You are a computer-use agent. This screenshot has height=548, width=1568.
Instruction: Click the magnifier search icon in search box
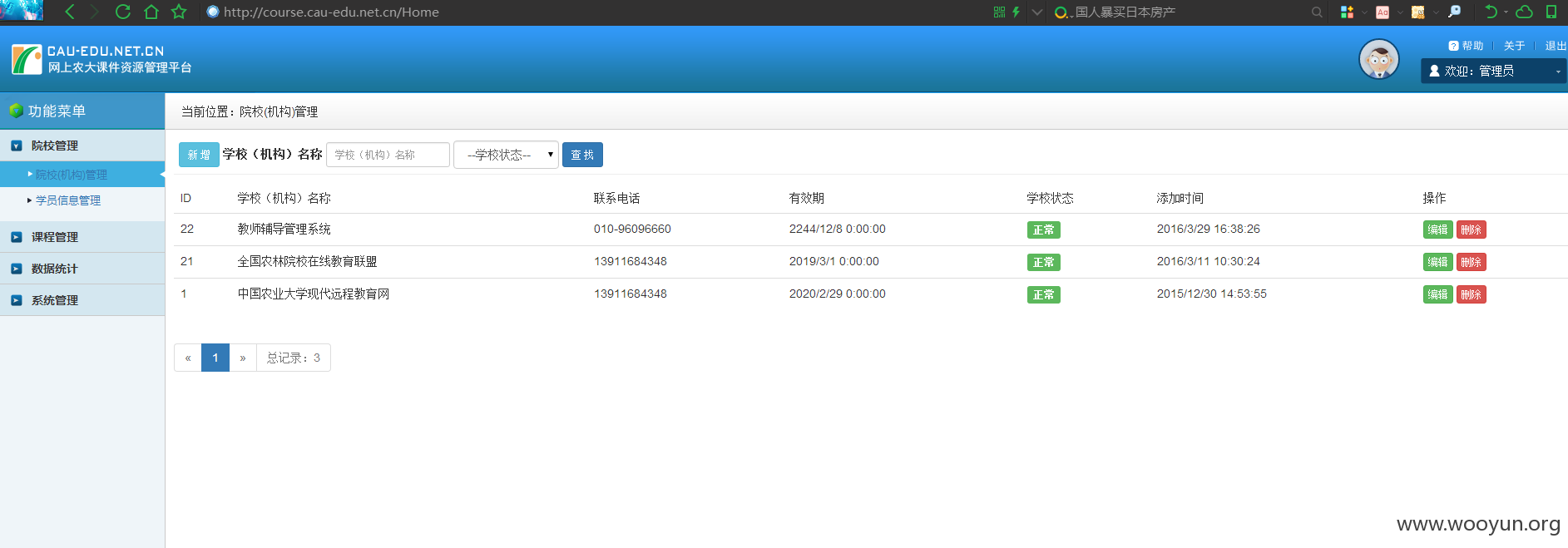coord(1317,12)
